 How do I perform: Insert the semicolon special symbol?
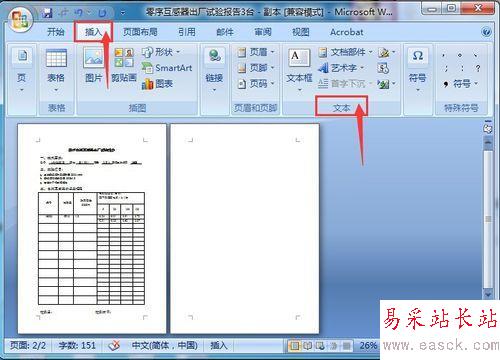point(446,68)
